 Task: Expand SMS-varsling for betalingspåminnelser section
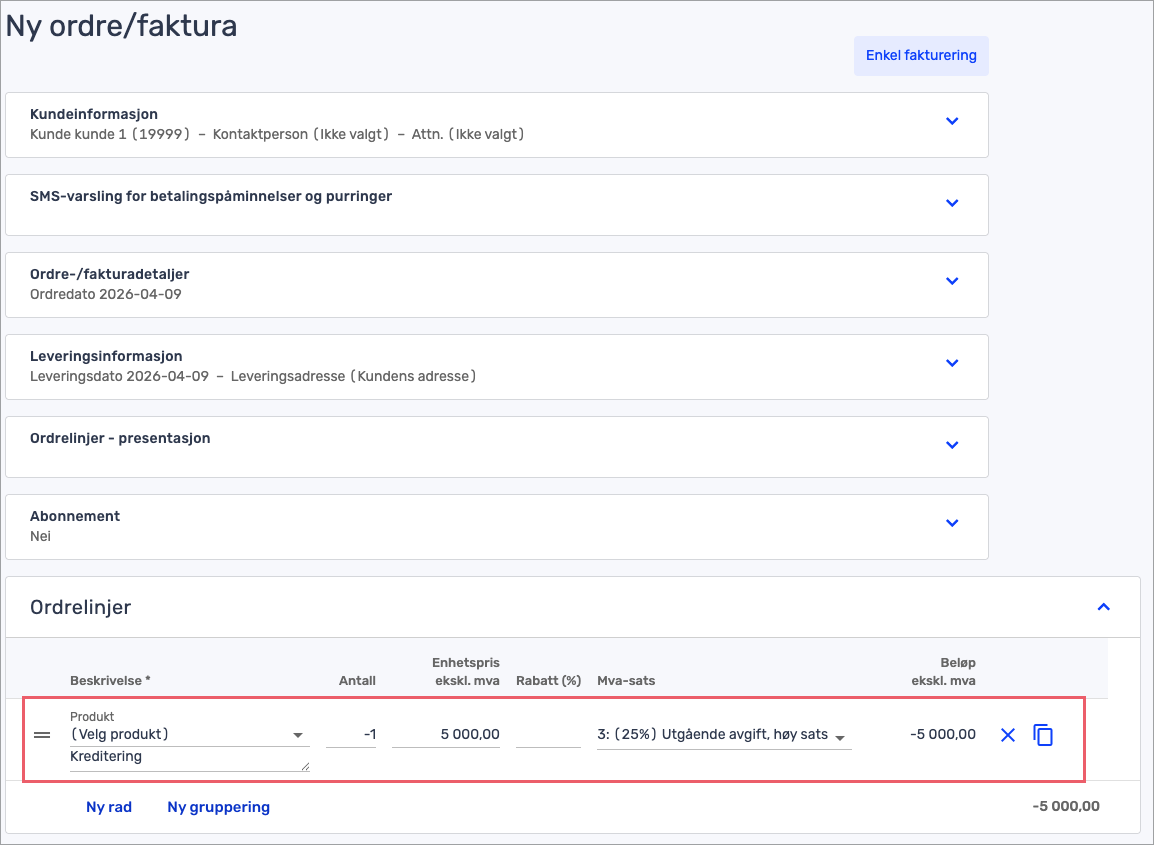pos(952,203)
